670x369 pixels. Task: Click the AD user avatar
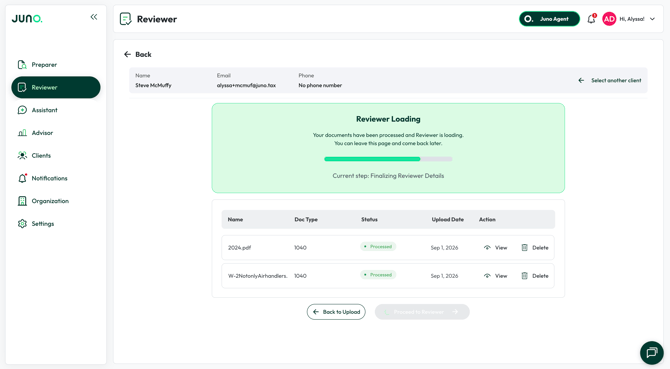point(609,19)
